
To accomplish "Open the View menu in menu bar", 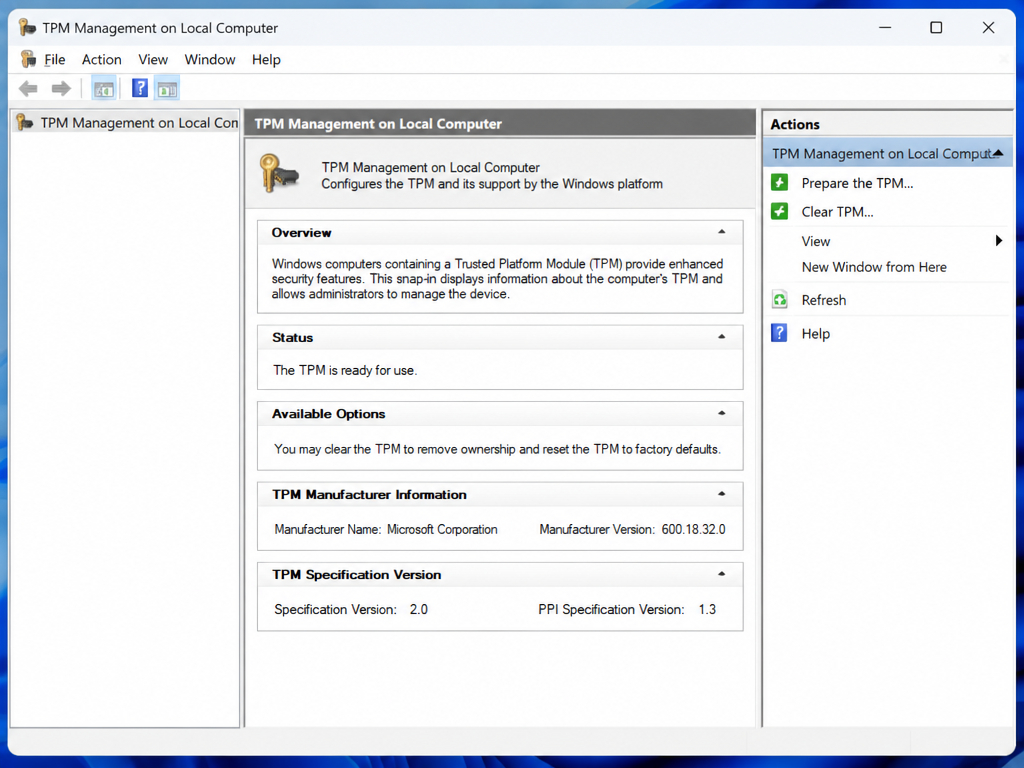I will click(153, 59).
